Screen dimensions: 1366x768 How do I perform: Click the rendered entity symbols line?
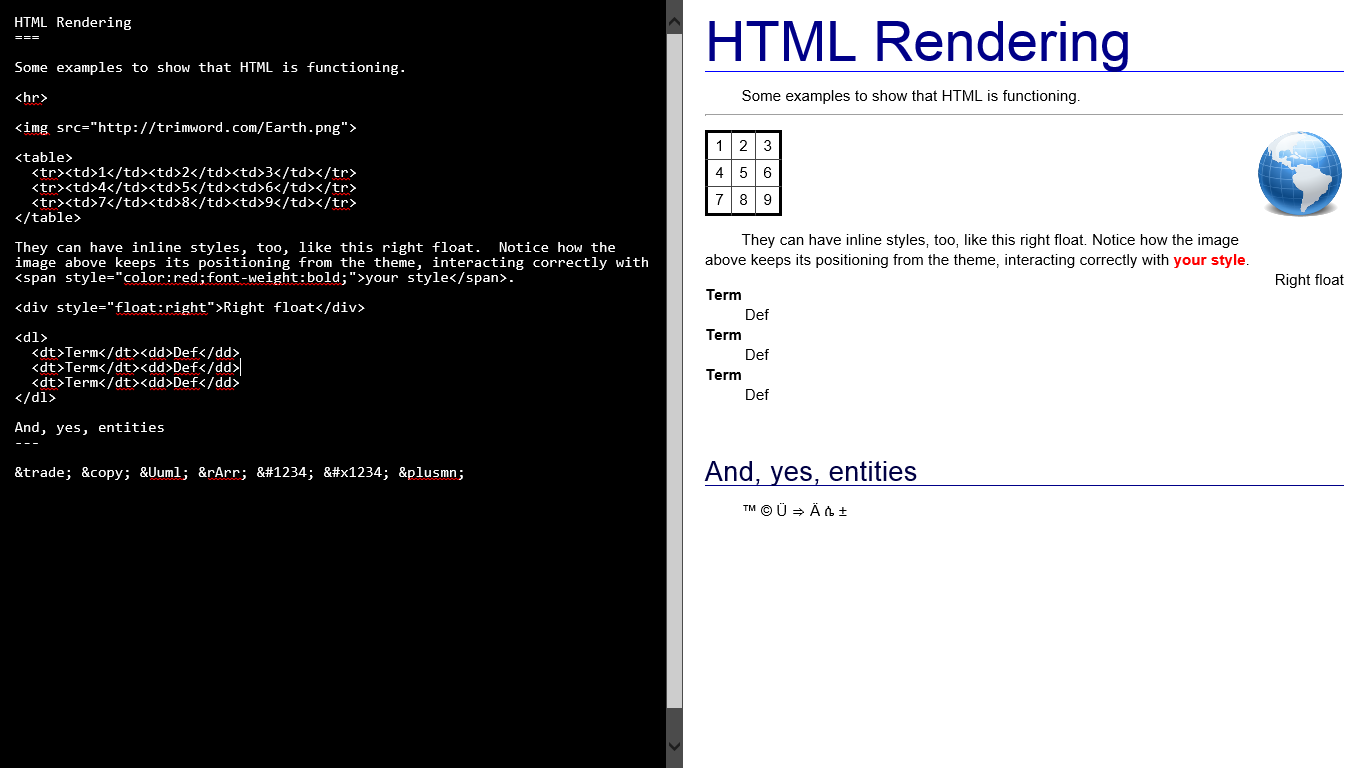click(795, 511)
